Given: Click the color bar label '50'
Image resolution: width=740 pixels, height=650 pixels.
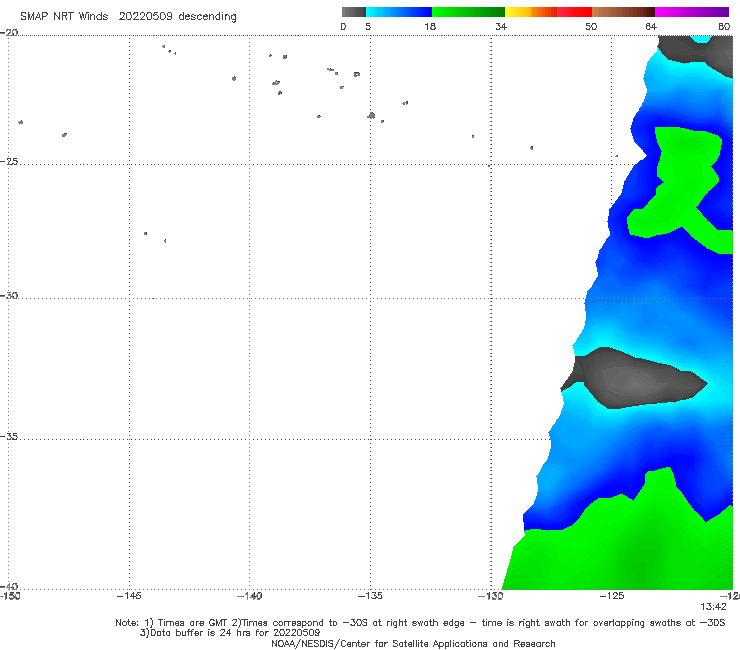Looking at the screenshot, I should tap(591, 27).
